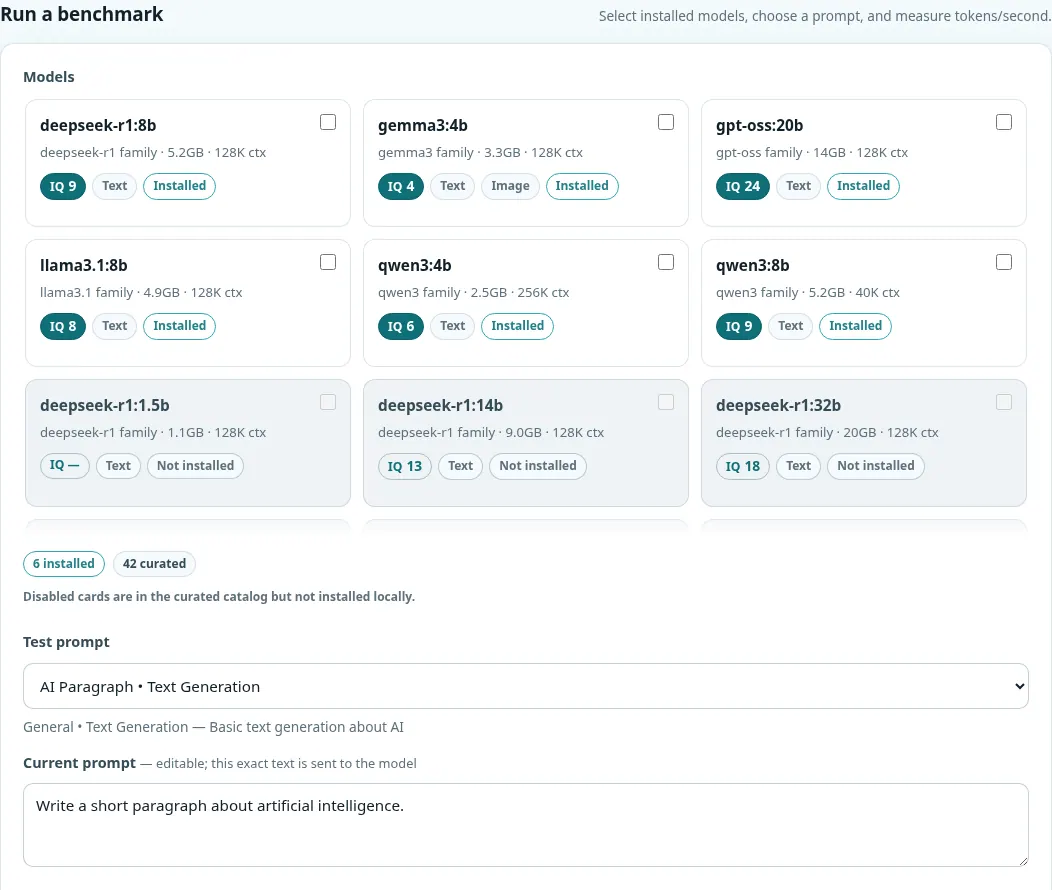The width and height of the screenshot is (1052, 890).
Task: Click IQ 13 badge on deepseek-r1:14b
Action: [x=405, y=466]
